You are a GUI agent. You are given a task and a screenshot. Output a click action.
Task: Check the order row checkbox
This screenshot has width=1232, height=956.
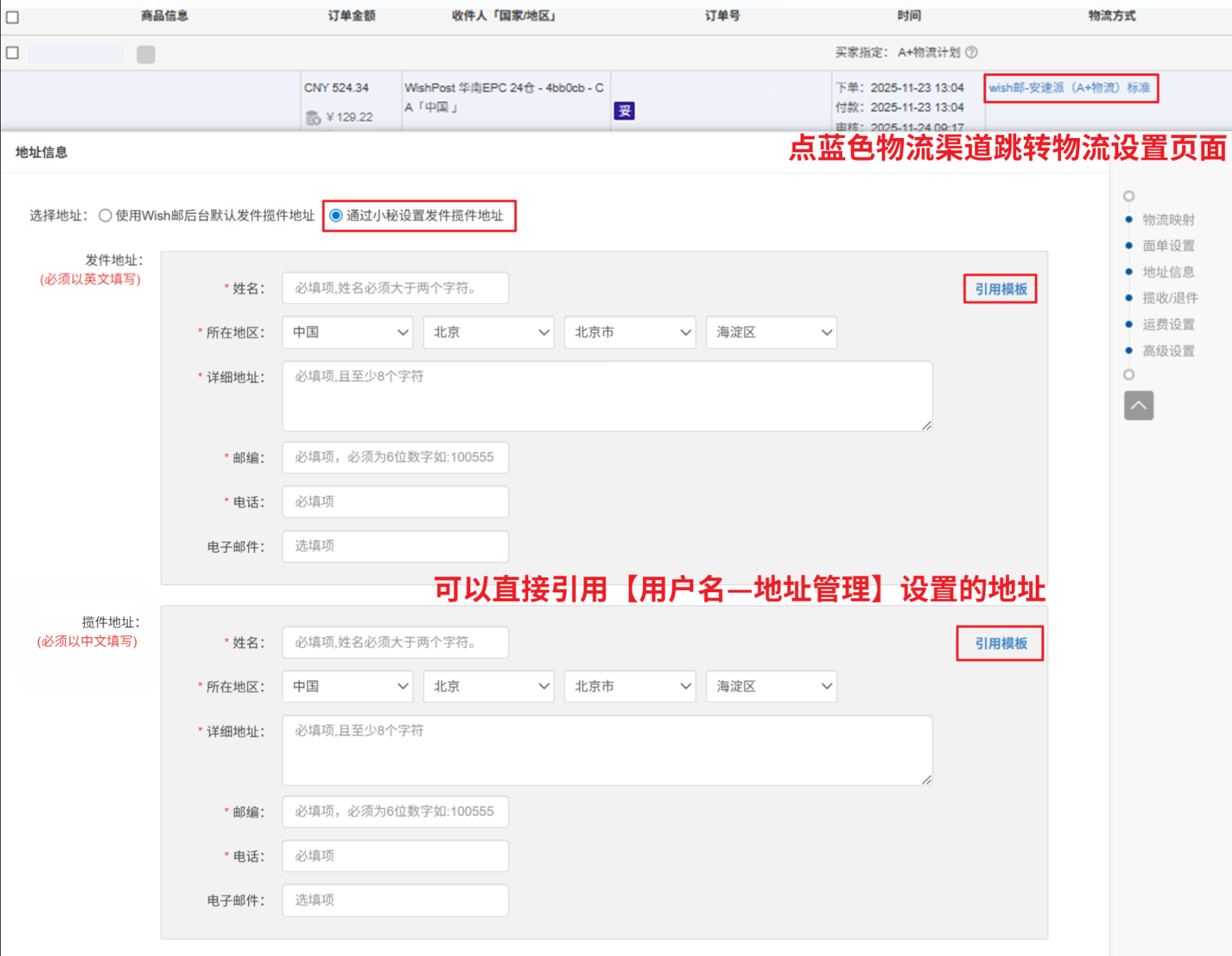click(12, 53)
